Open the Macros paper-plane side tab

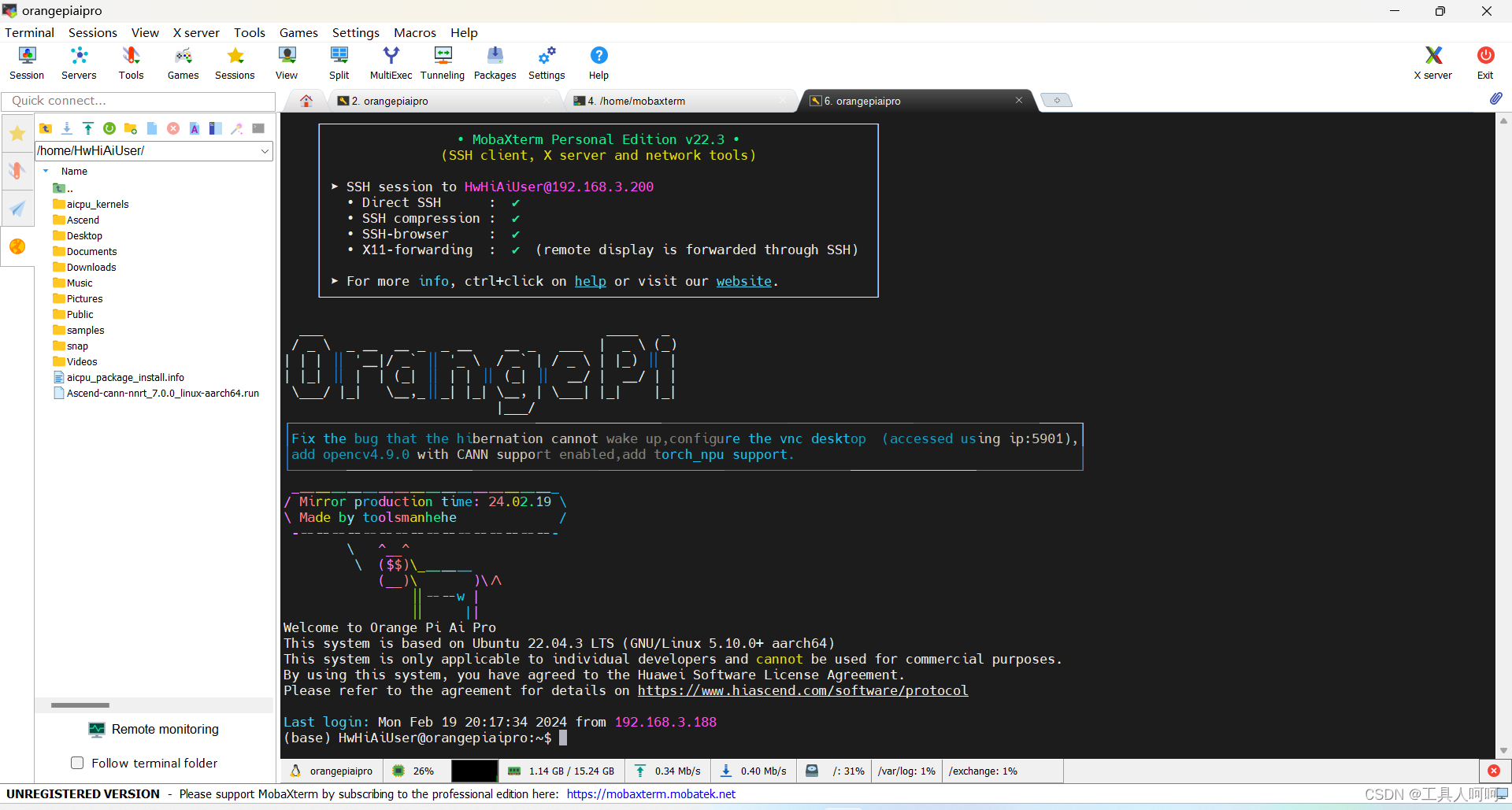tap(17, 209)
